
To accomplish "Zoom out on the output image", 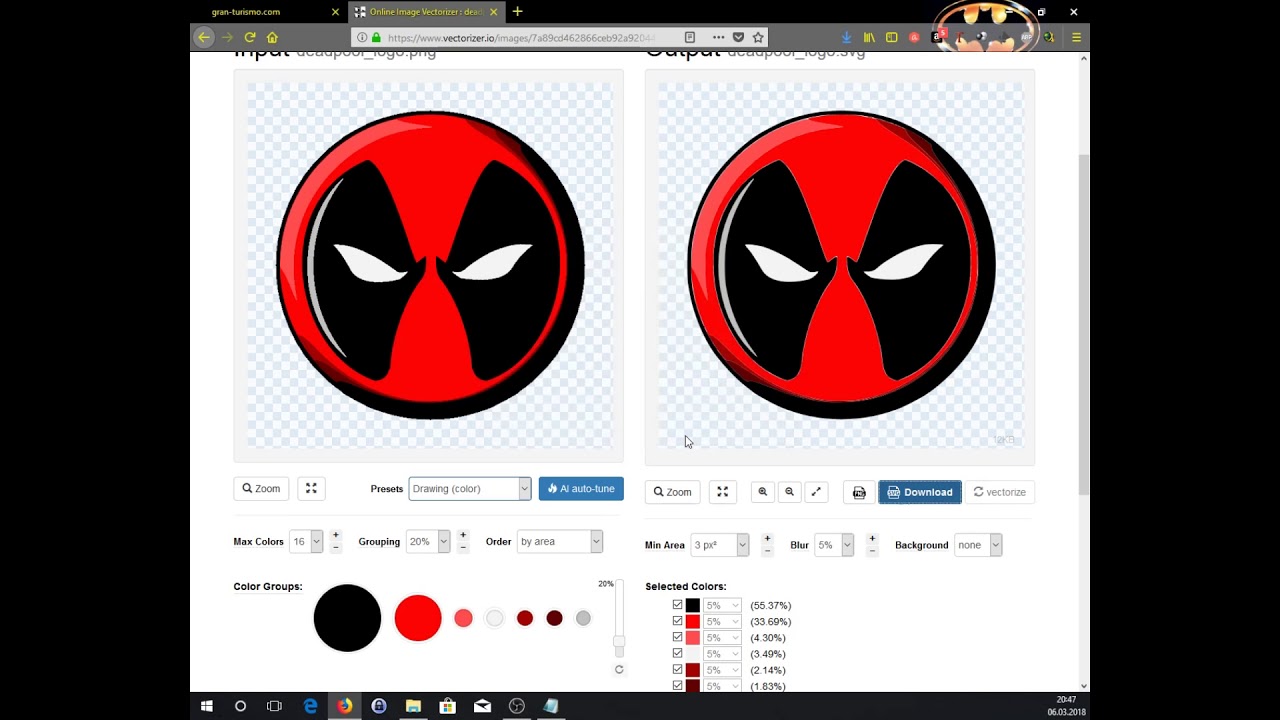I will click(789, 492).
